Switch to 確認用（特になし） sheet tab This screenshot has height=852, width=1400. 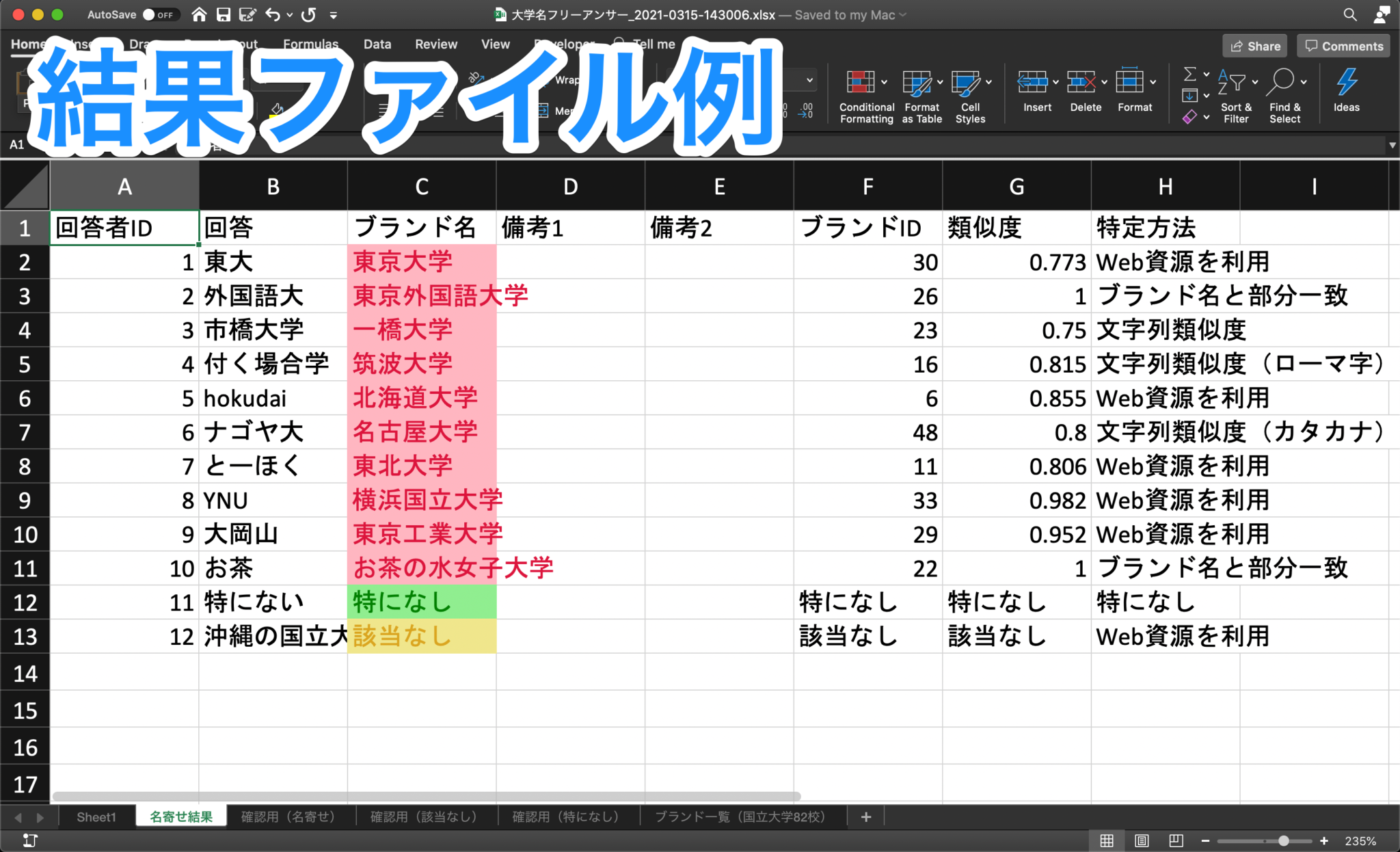(x=569, y=817)
